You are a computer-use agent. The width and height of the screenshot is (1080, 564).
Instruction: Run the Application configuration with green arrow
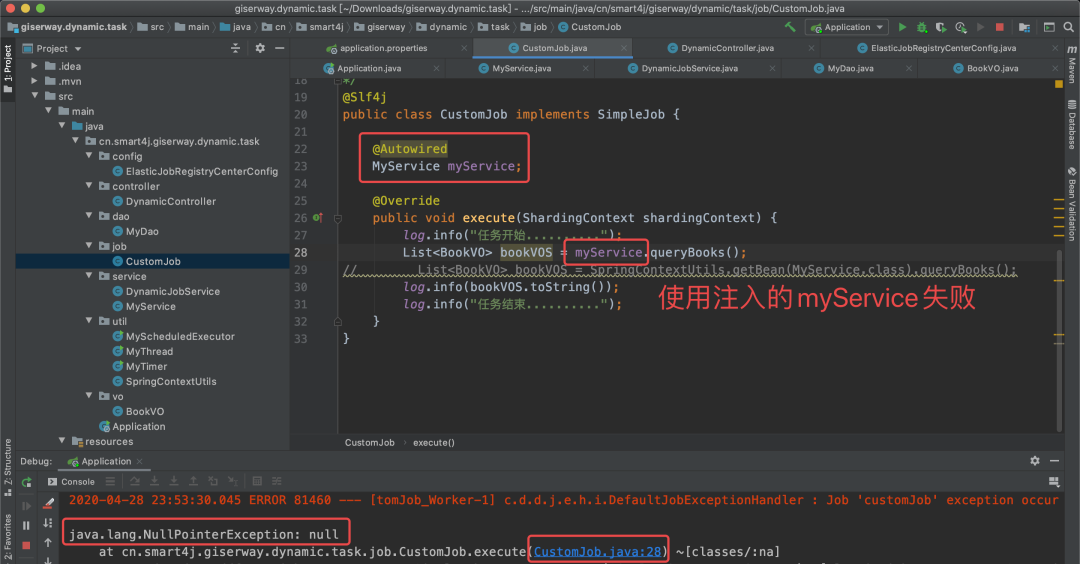point(902,27)
